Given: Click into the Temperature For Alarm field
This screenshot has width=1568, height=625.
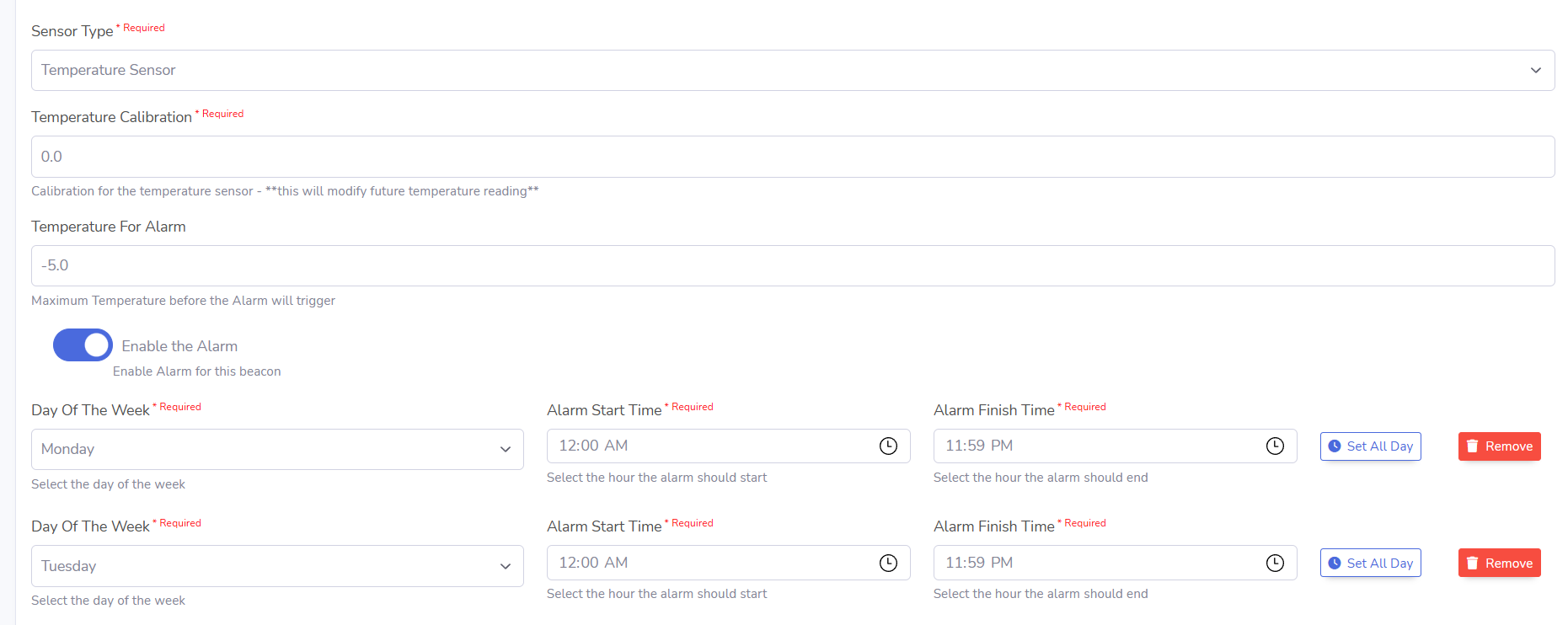Looking at the screenshot, I should point(792,266).
